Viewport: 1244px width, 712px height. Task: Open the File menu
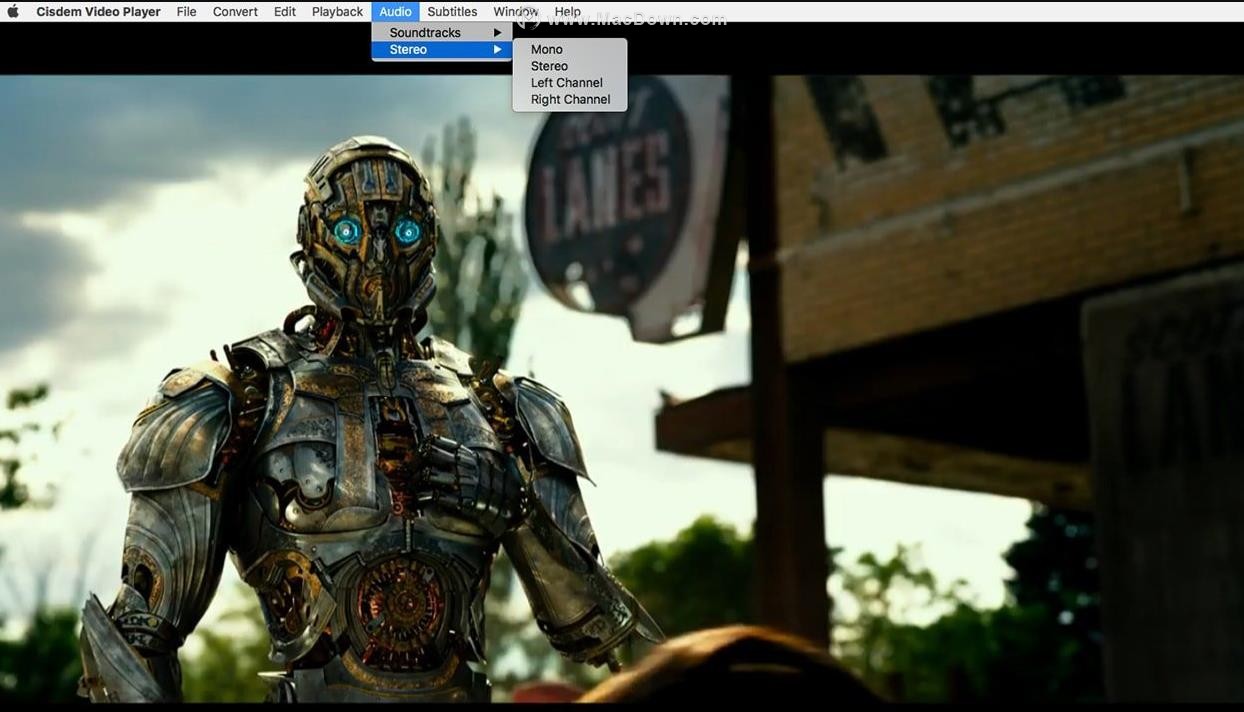coord(186,12)
